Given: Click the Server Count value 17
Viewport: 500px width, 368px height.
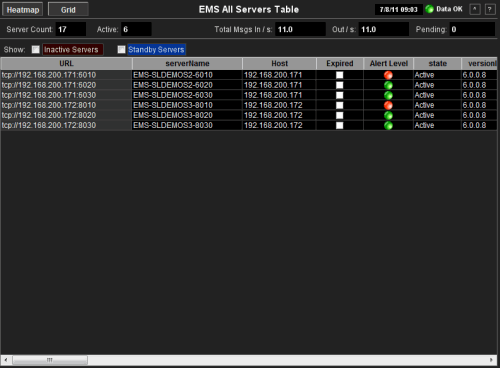Looking at the screenshot, I should (x=71, y=29).
